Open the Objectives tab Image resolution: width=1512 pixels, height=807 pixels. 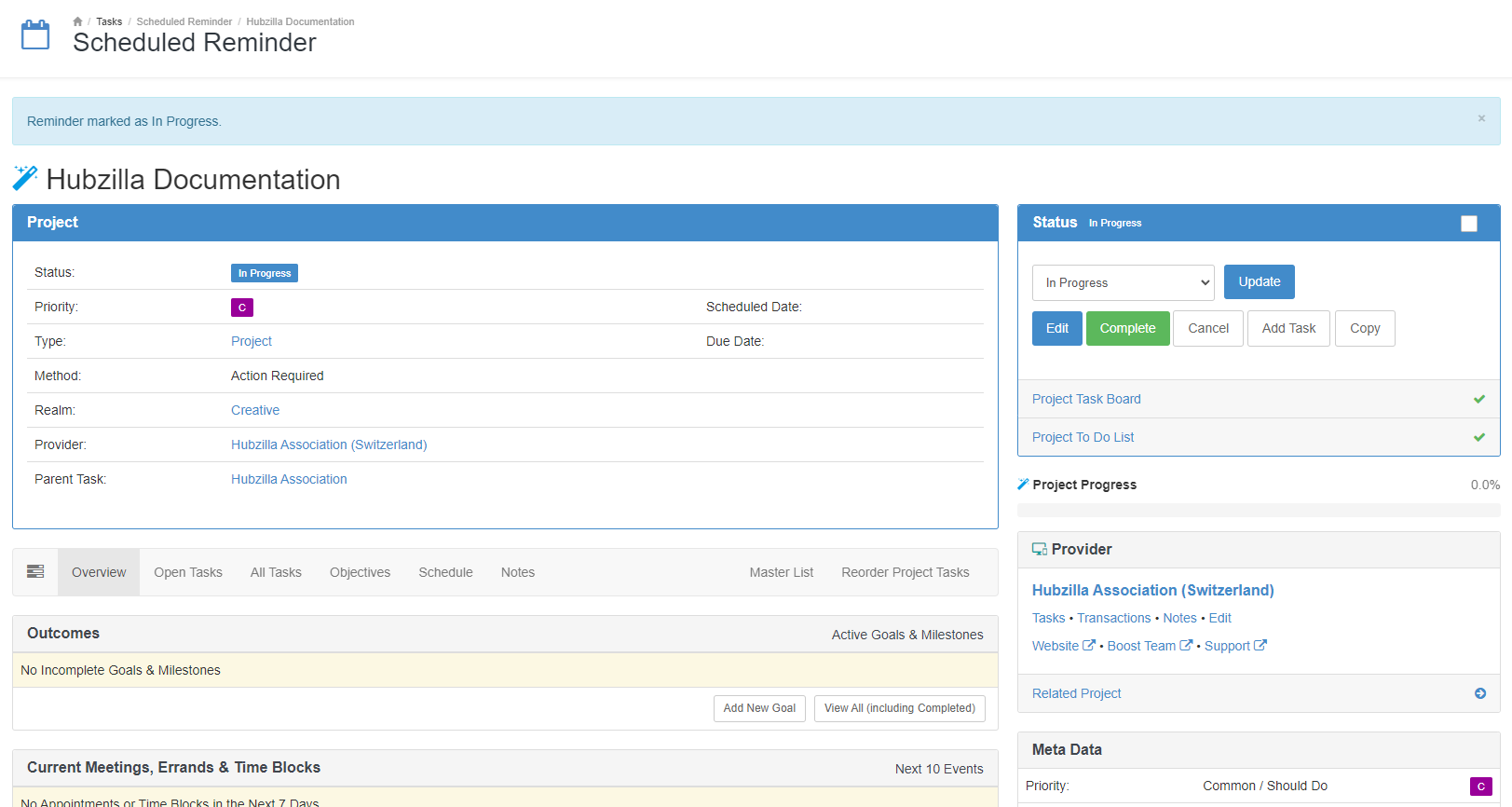(x=360, y=572)
